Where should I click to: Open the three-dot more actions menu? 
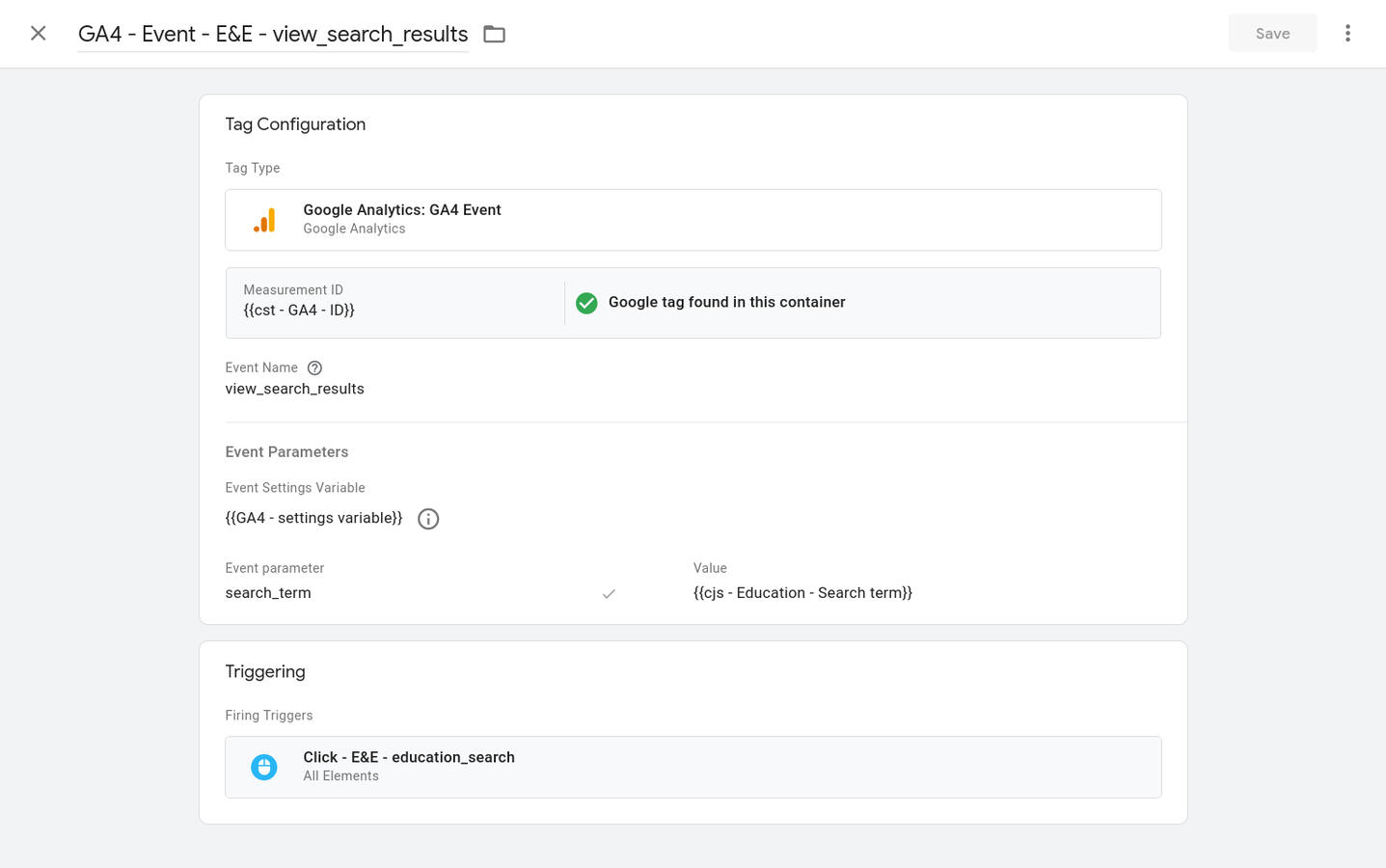pyautogui.click(x=1347, y=34)
